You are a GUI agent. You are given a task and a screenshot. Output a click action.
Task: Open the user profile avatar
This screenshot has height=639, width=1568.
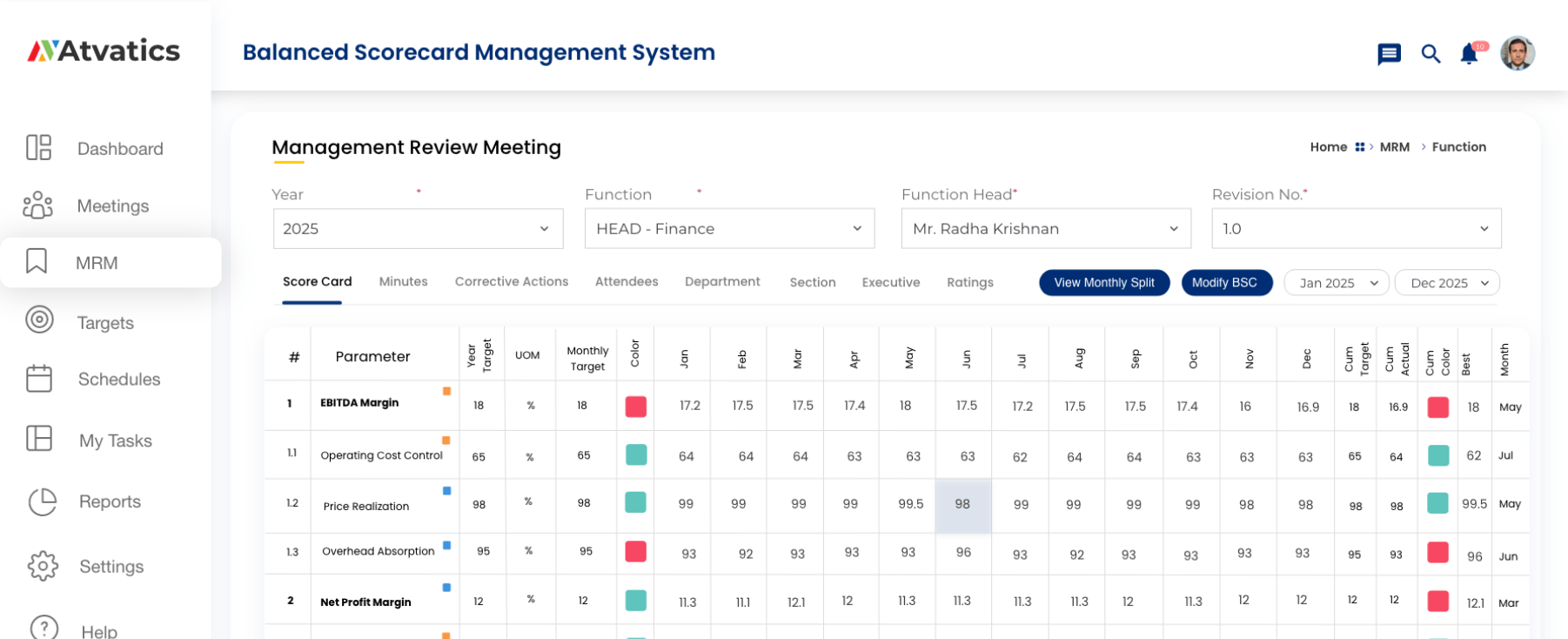[x=1517, y=53]
